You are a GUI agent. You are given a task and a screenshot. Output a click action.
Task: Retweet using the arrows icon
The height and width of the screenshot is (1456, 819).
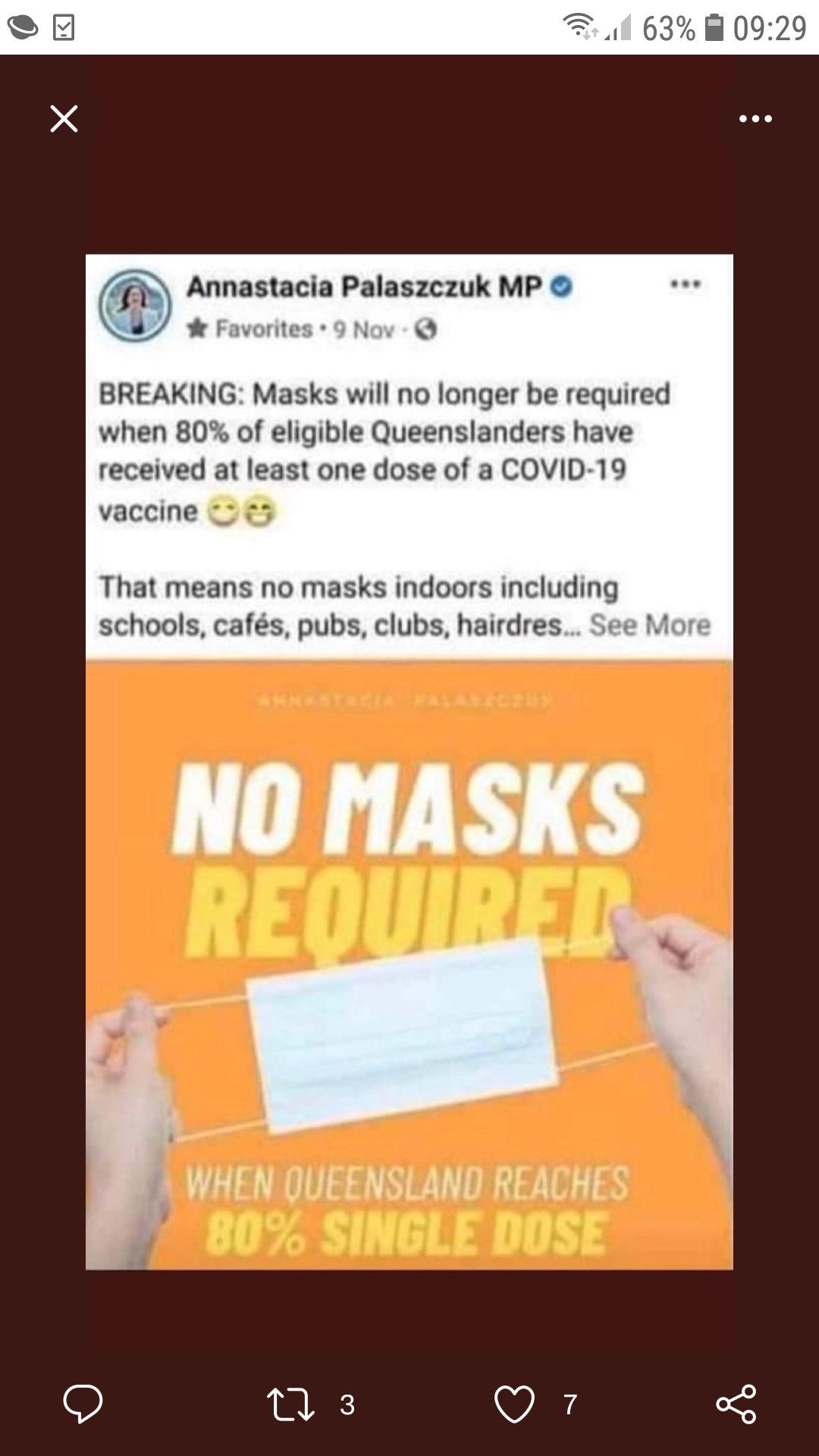[x=290, y=1404]
